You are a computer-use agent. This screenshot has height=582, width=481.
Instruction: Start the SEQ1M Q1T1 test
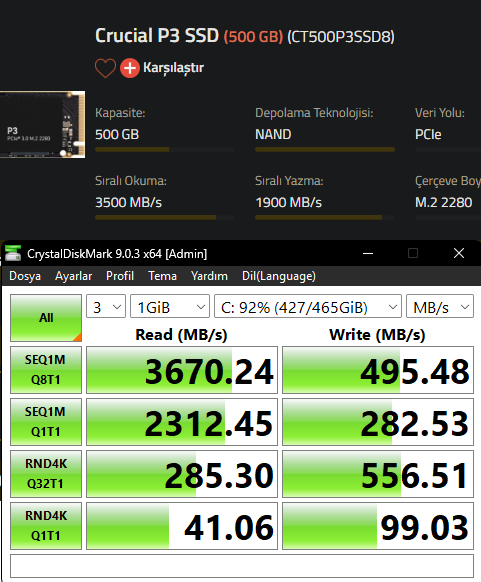(46, 422)
